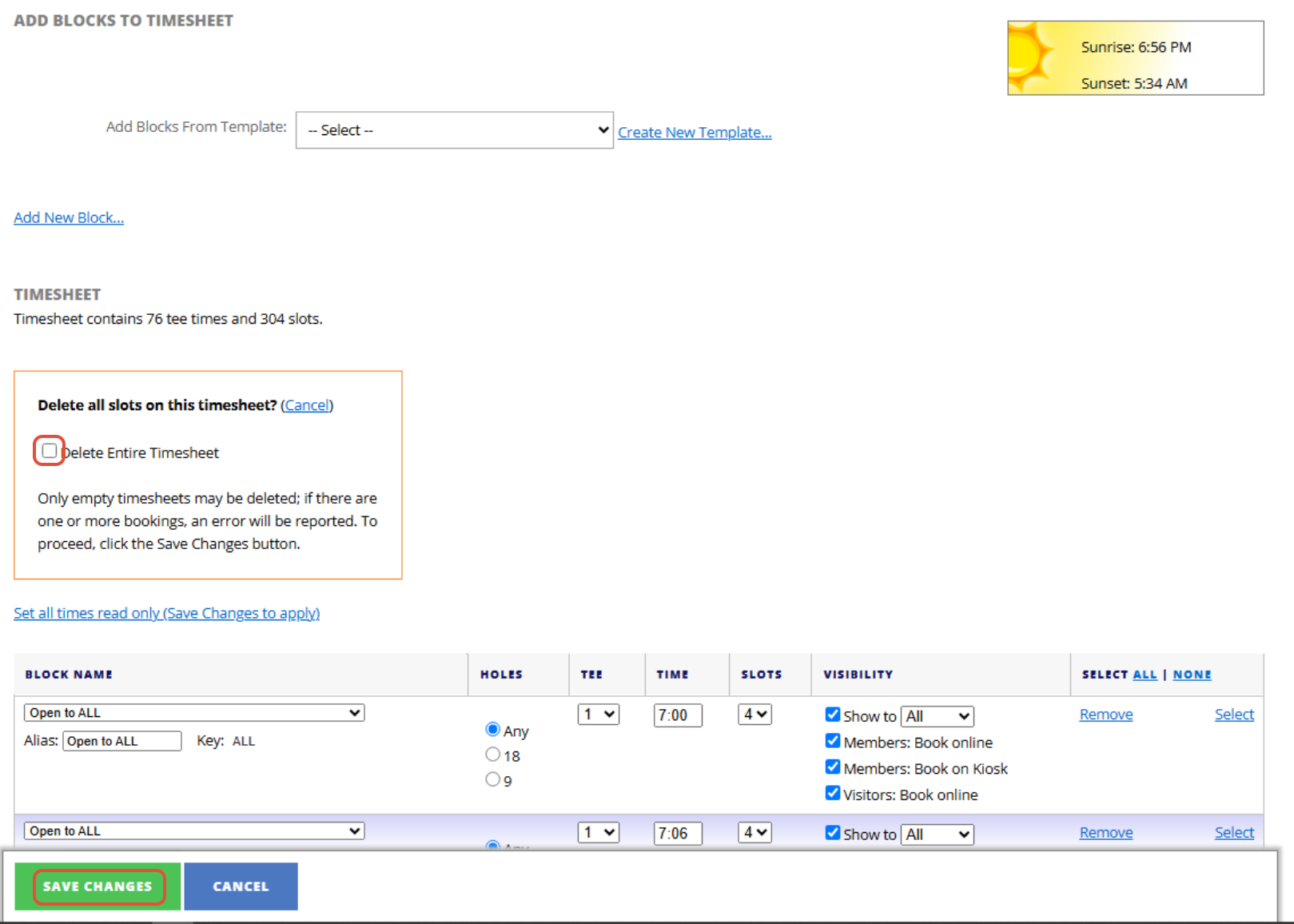Click Set all times read only link
1294x924 pixels.
pos(166,613)
